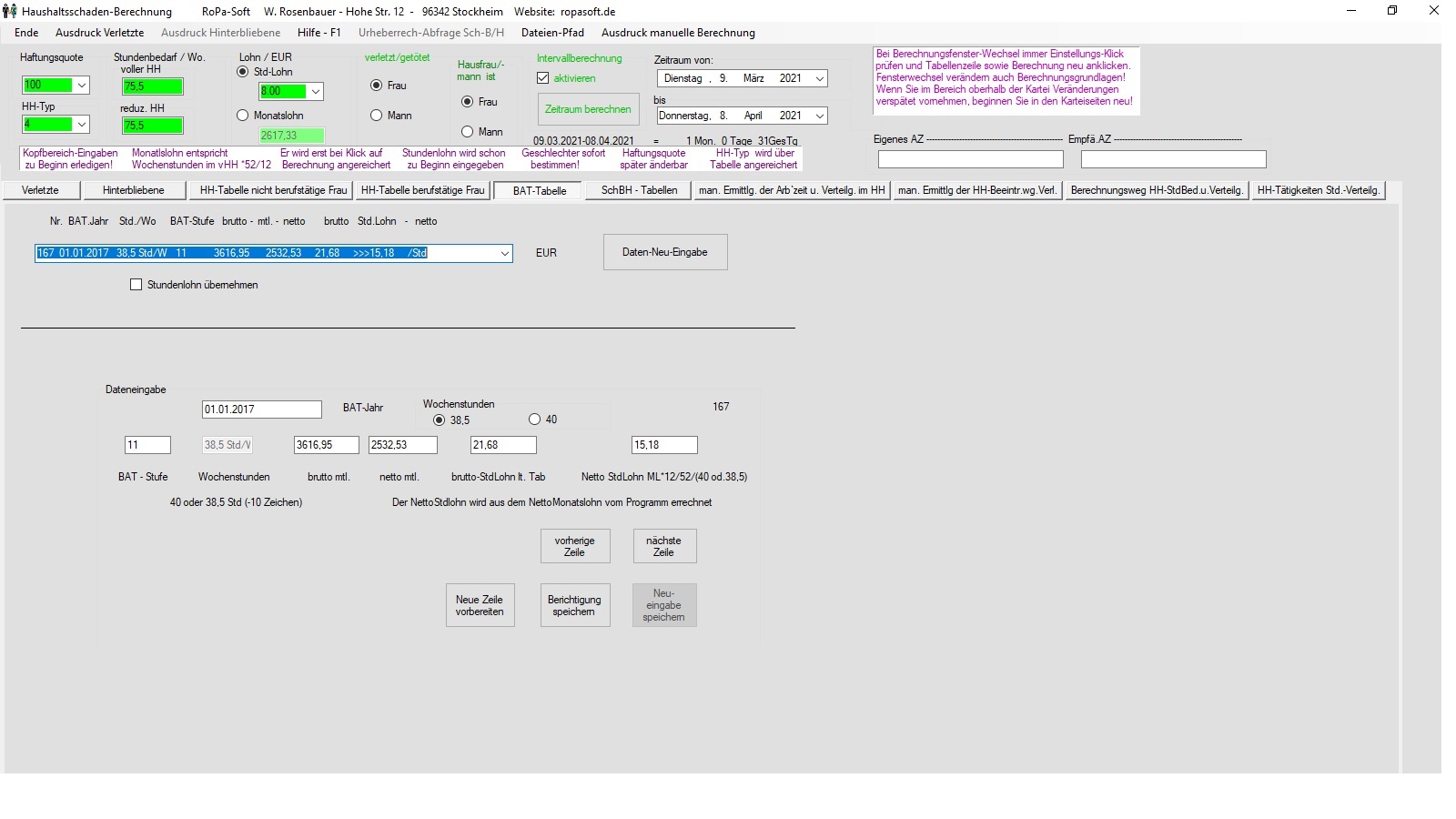Open the Dateien-Pfad menu
The width and height of the screenshot is (1456, 819).
click(x=552, y=33)
